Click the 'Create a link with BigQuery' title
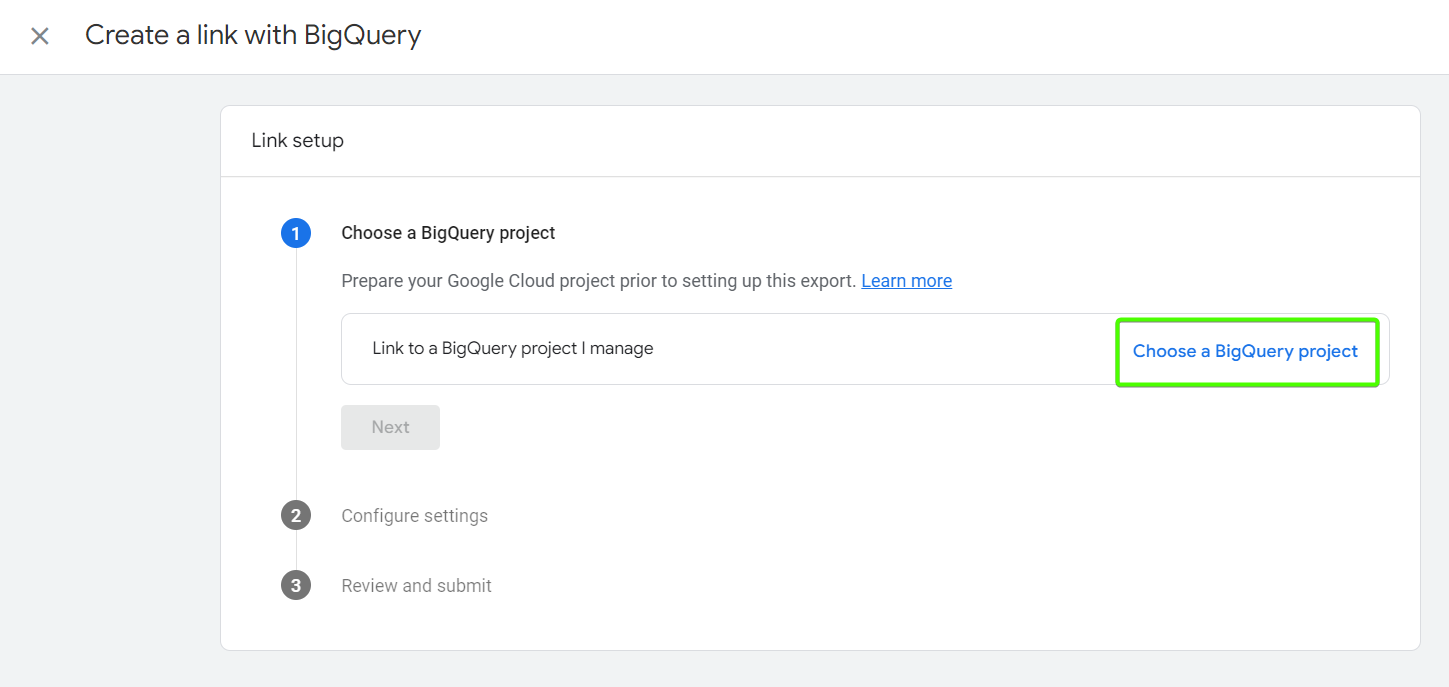 (253, 35)
